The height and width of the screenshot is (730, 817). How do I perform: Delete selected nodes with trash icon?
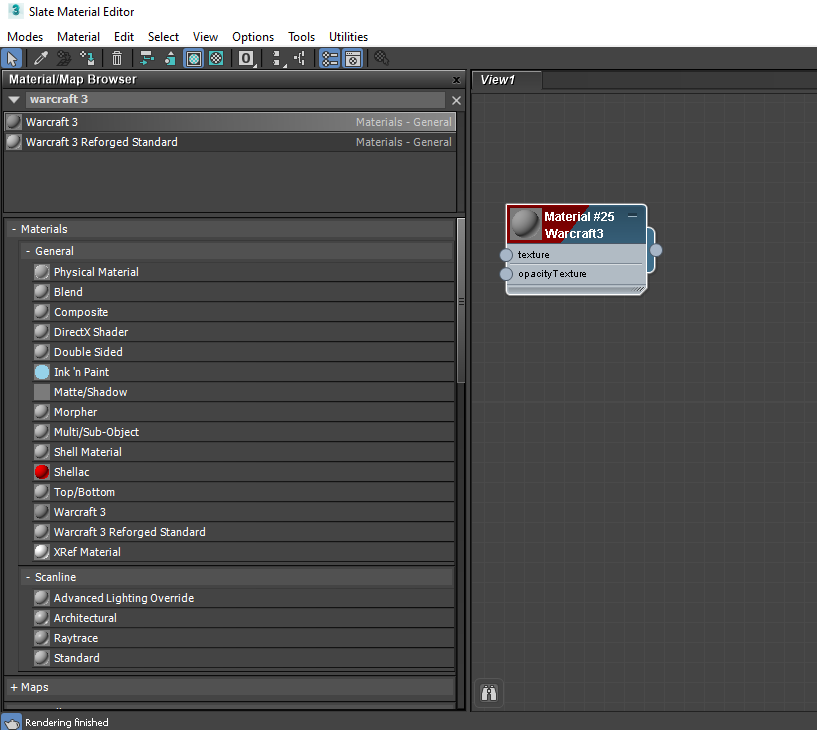click(117, 58)
